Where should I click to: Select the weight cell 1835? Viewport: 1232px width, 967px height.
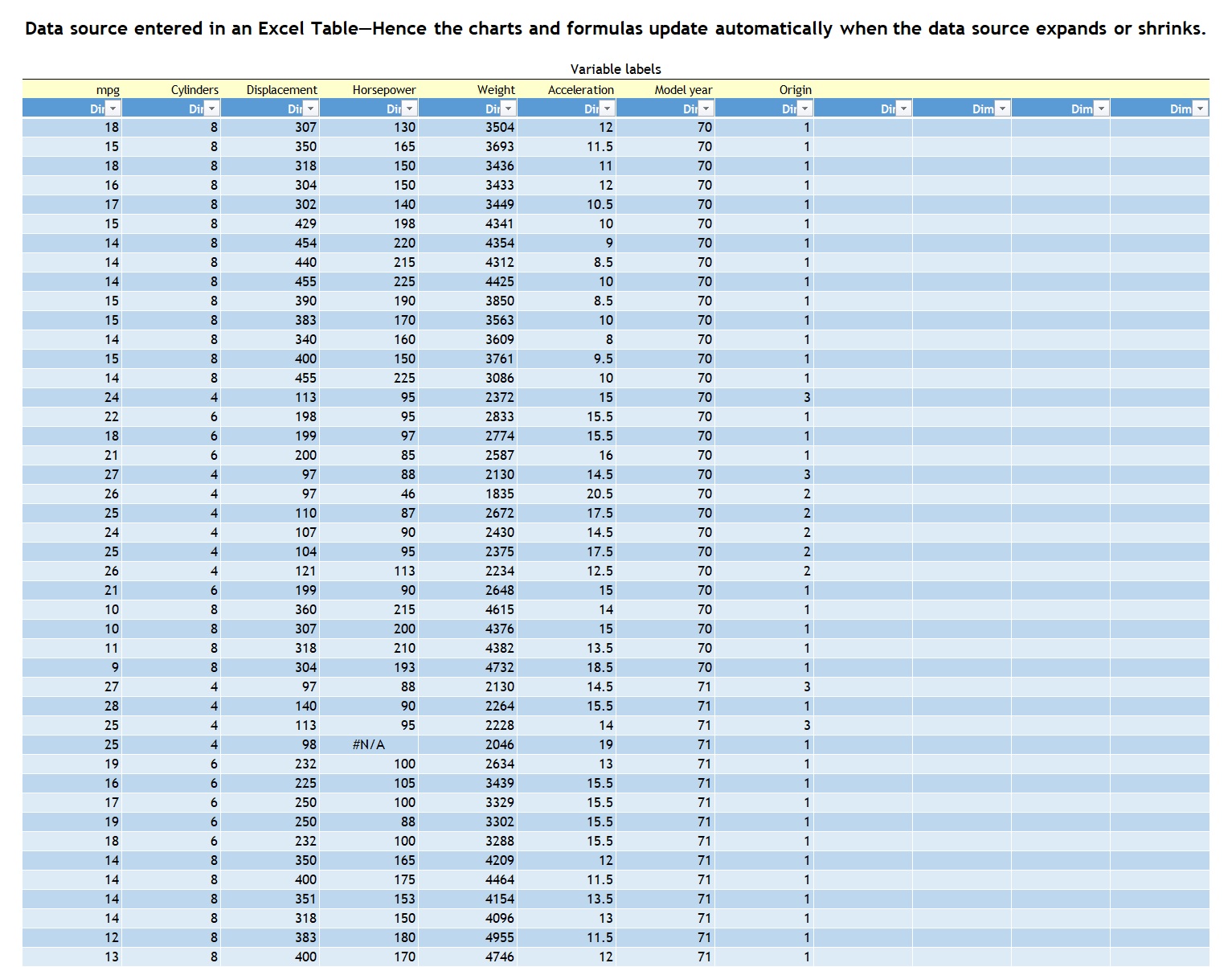(x=468, y=494)
